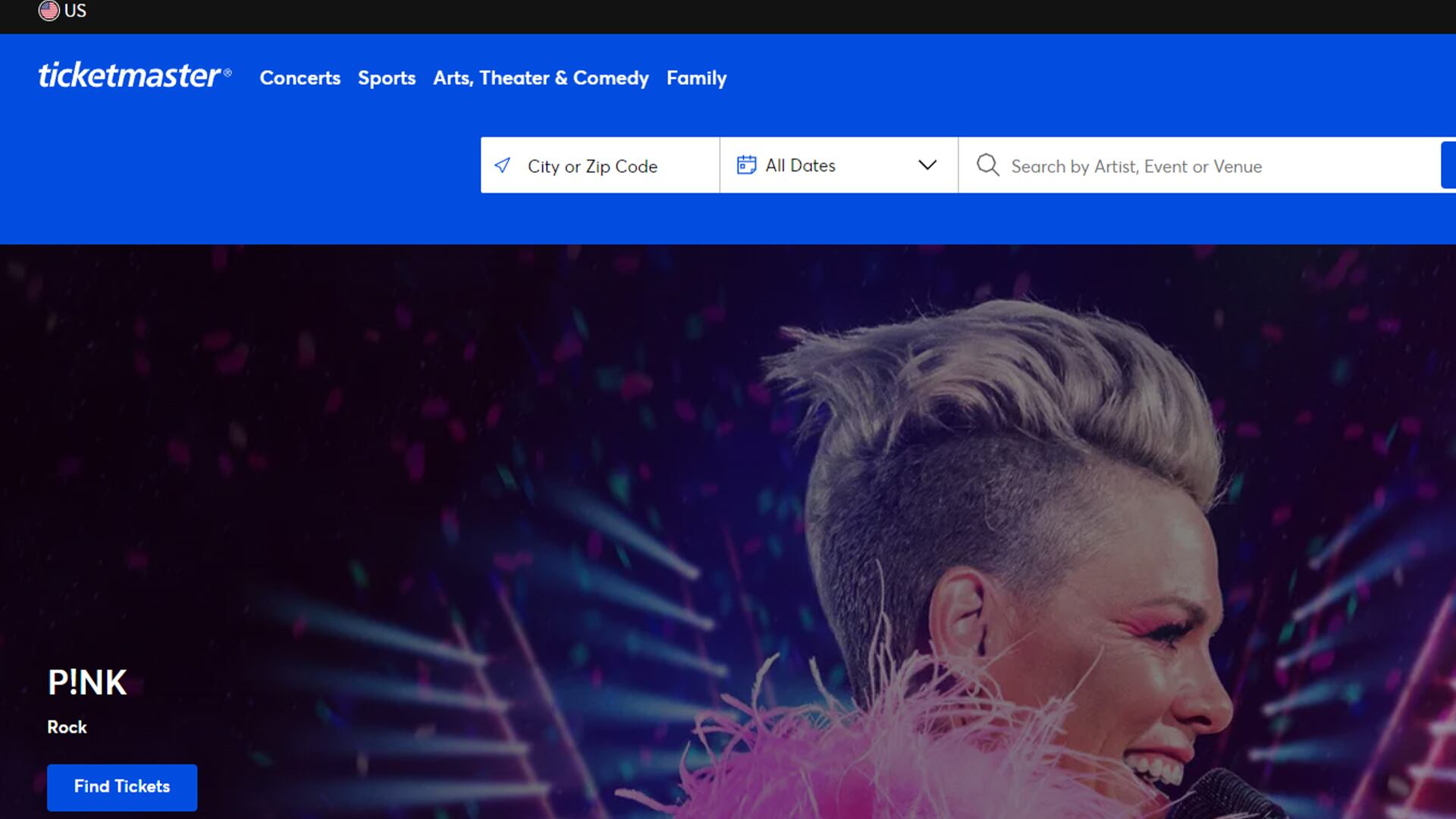
Task: Select Arts, Theater & Comedy category
Action: coord(541,78)
